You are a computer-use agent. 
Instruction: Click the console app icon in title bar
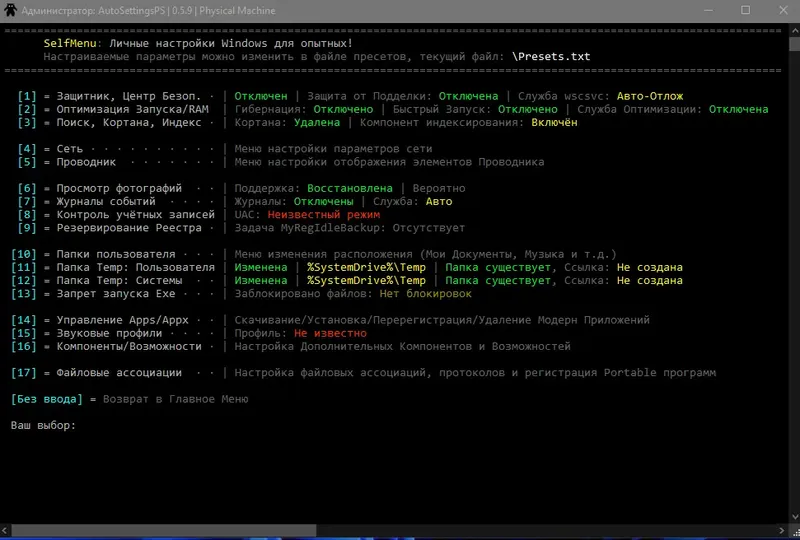[10, 10]
